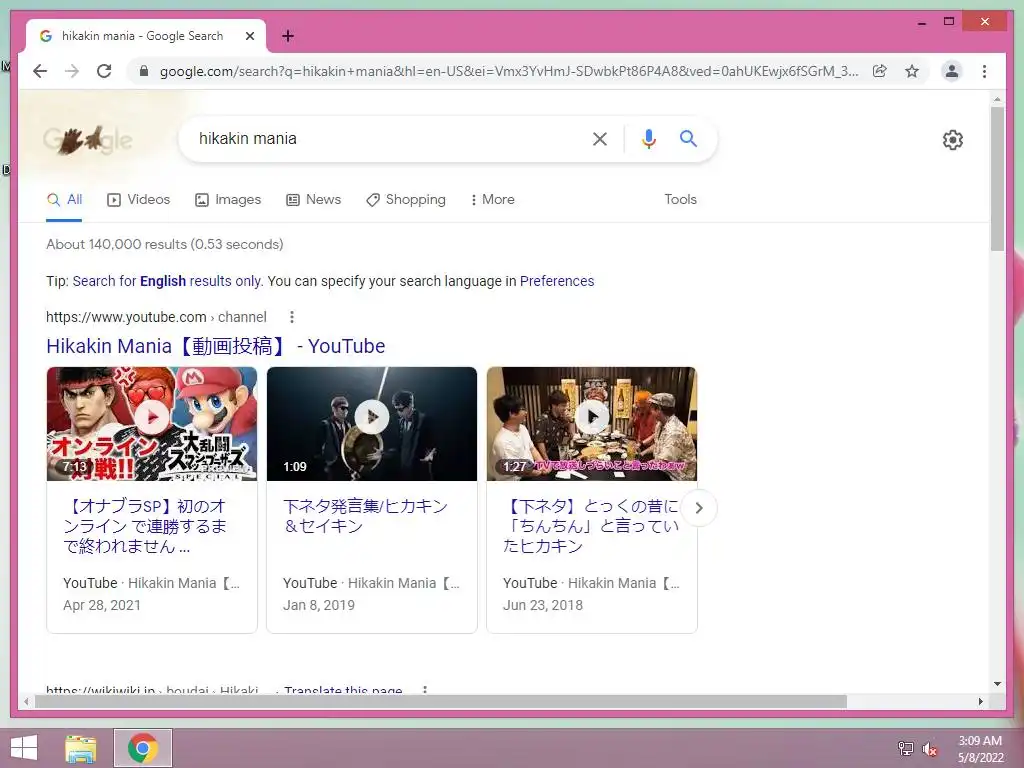1024x768 pixels.
Task: Click scrollbar up arrow
Action: pos(997,99)
